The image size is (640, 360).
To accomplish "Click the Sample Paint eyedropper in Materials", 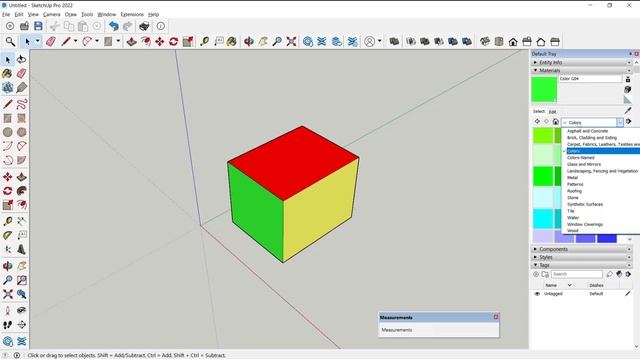I will point(628,110).
